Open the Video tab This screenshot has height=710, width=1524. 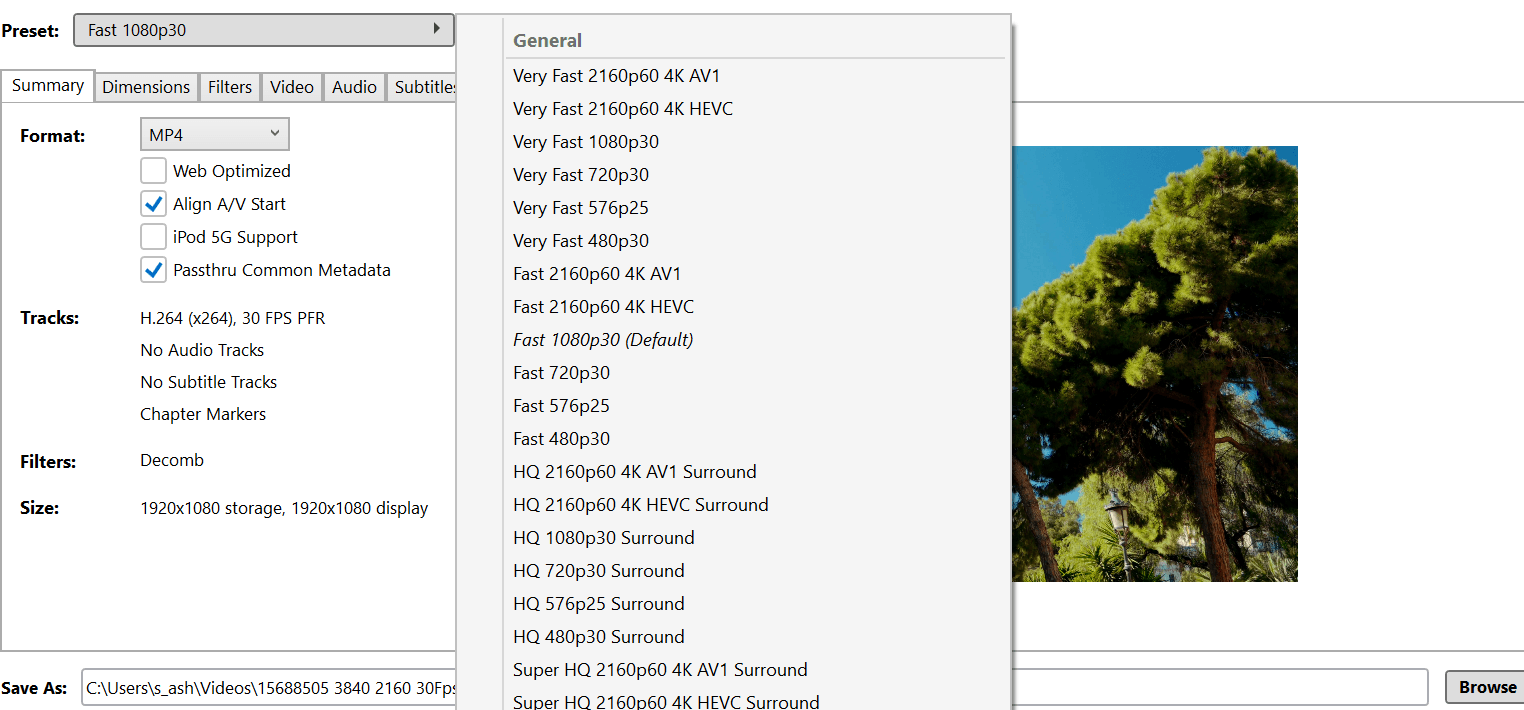292,87
